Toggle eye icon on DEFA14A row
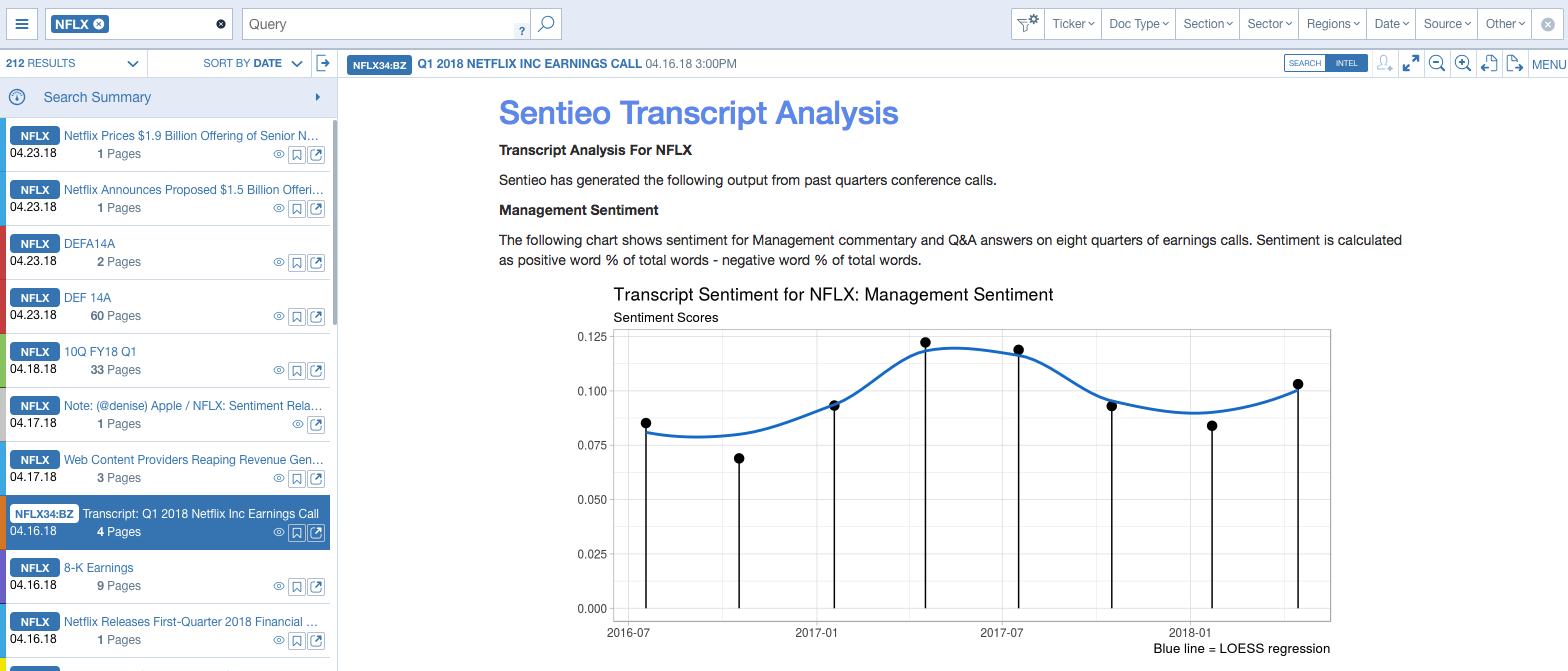 click(x=279, y=262)
